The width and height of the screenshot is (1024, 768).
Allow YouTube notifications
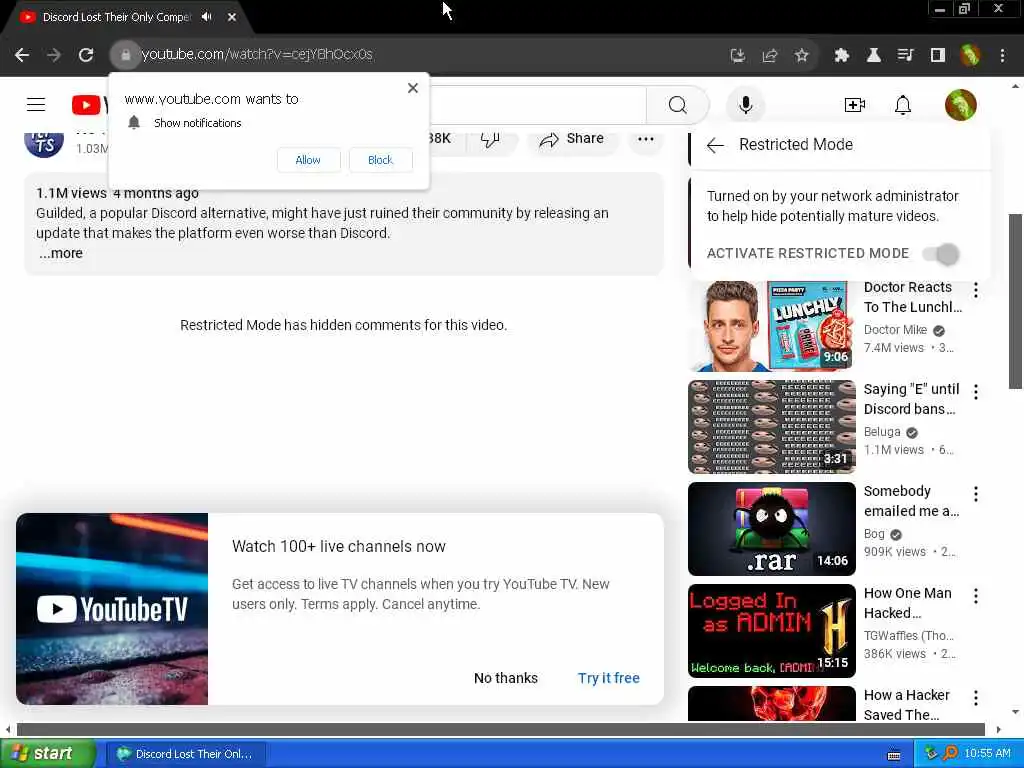tap(308, 160)
